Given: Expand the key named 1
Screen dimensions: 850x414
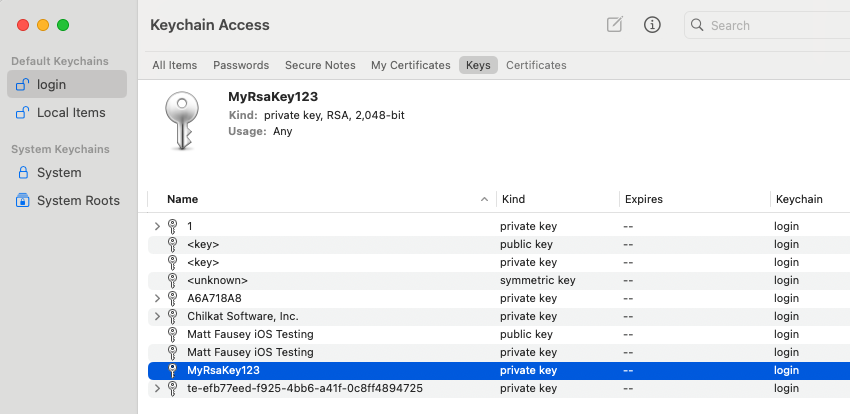Looking at the screenshot, I should (157, 227).
